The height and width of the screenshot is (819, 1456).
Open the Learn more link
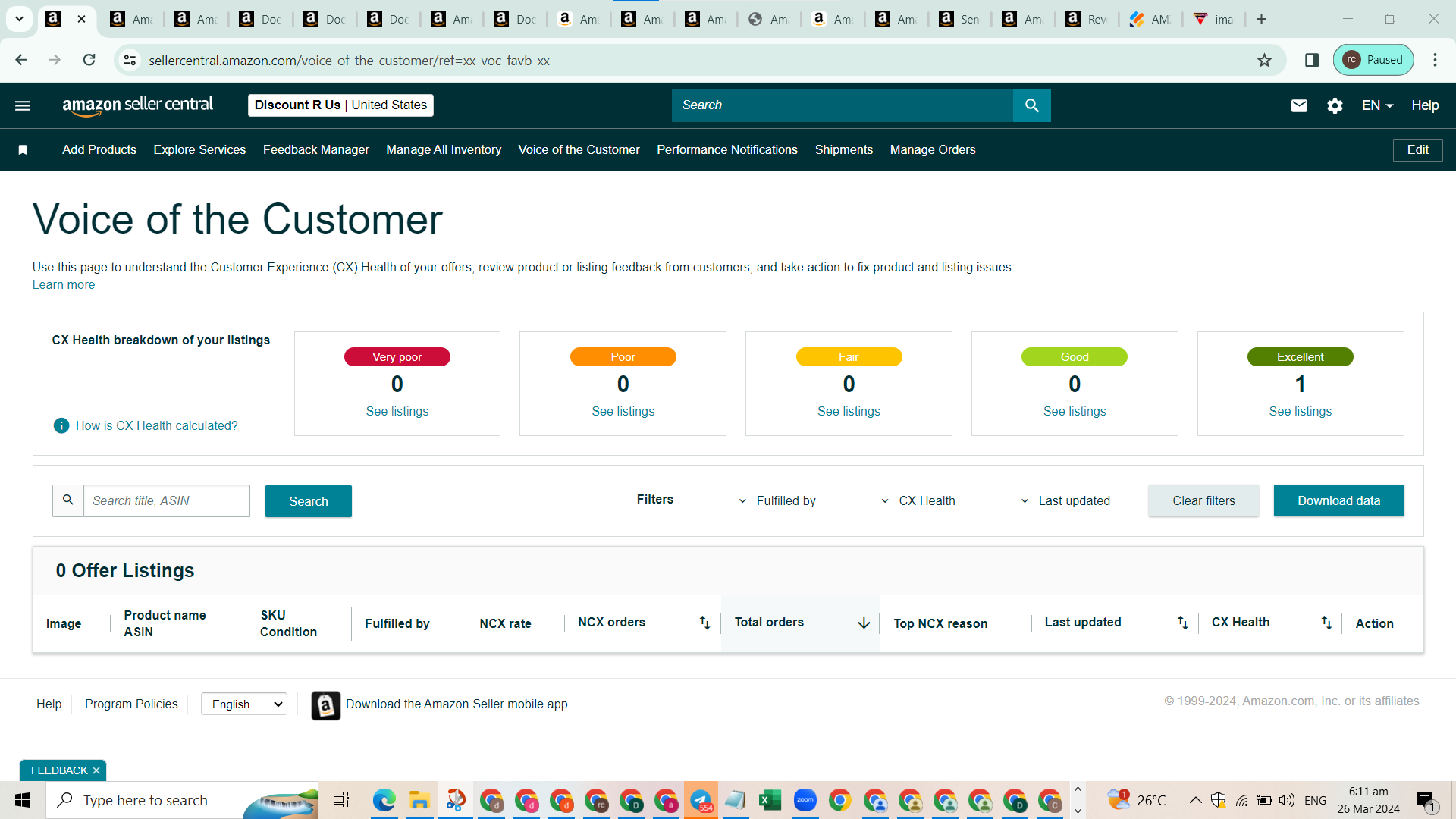[x=64, y=285]
